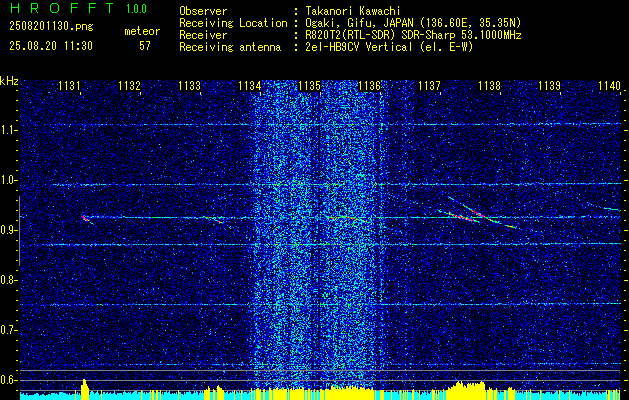Click the 1134 time axis label
This screenshot has width=629, height=400.
249,85
